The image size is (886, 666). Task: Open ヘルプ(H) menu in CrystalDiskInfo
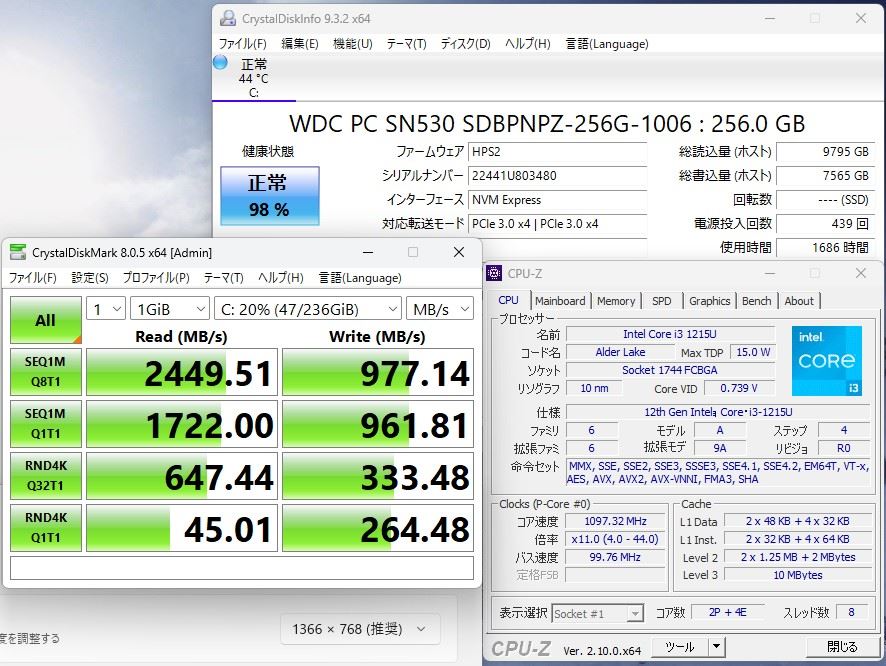pyautogui.click(x=527, y=43)
